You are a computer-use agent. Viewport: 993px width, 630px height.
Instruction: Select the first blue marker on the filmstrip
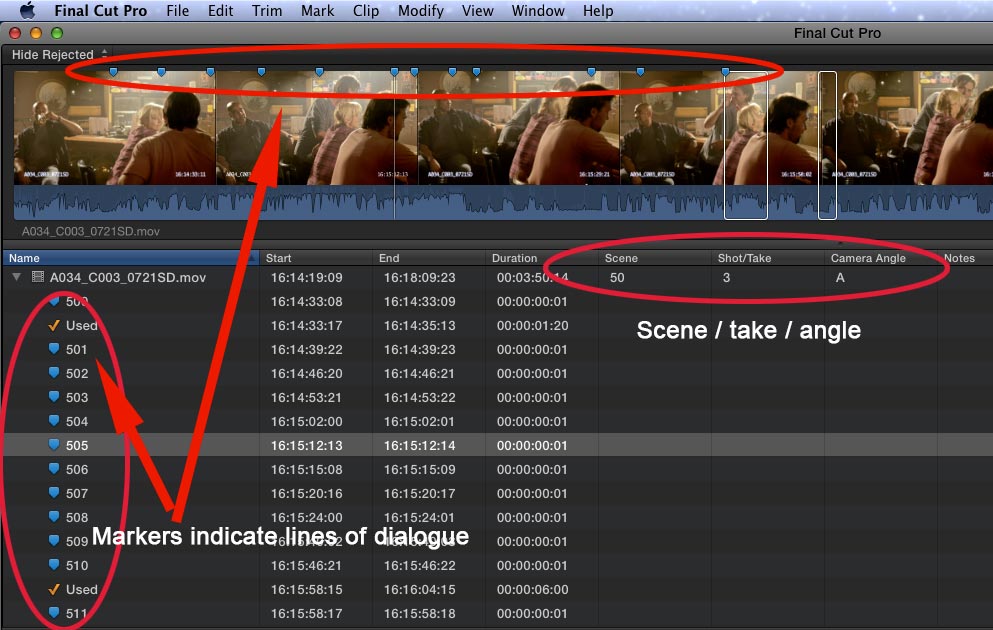113,72
